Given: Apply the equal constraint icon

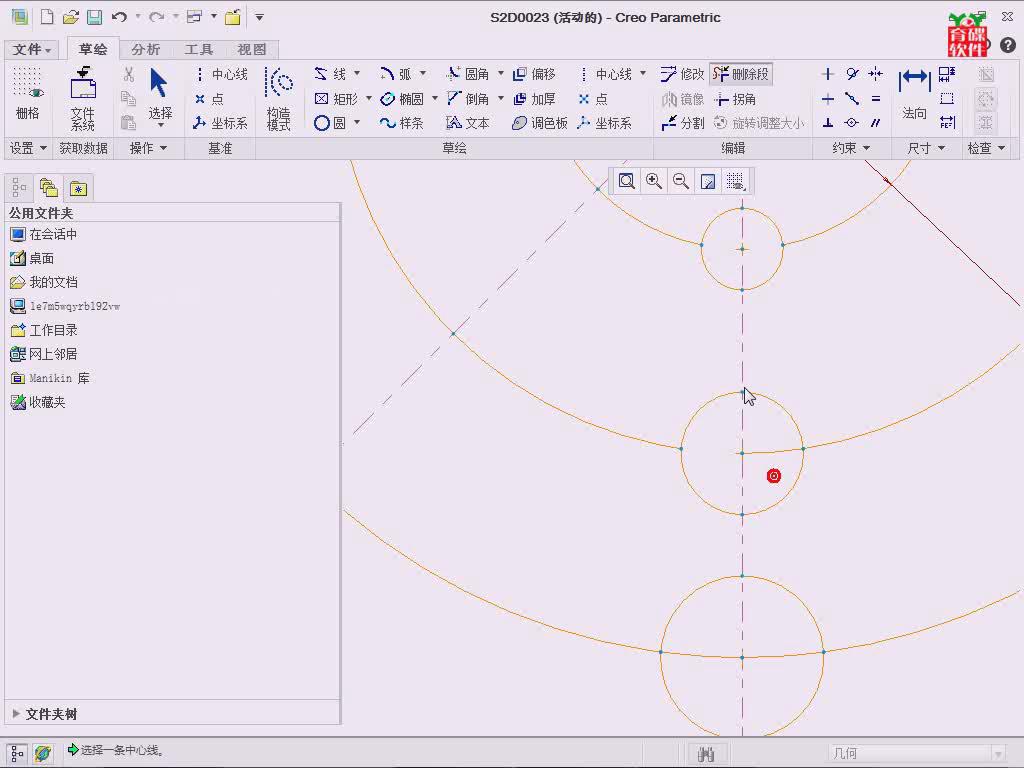Looking at the screenshot, I should click(876, 99).
